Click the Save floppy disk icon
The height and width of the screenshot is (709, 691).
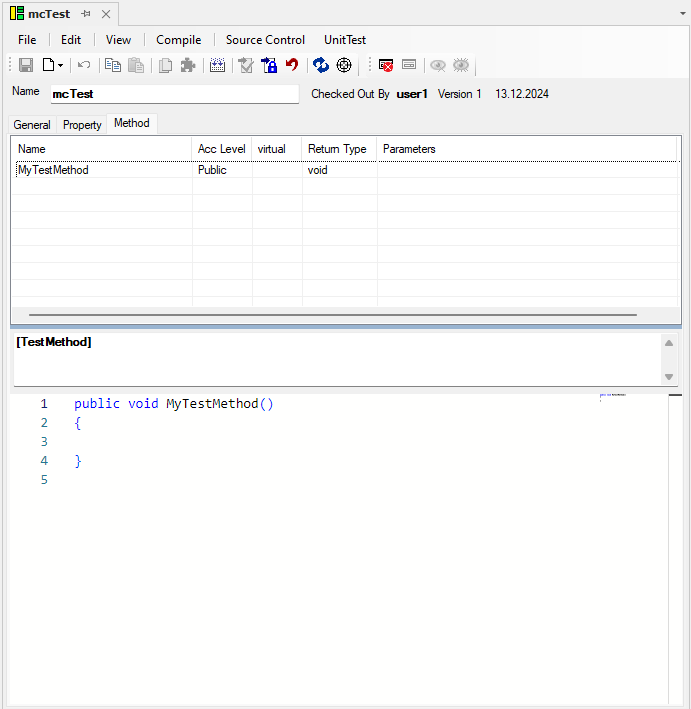(x=26, y=65)
